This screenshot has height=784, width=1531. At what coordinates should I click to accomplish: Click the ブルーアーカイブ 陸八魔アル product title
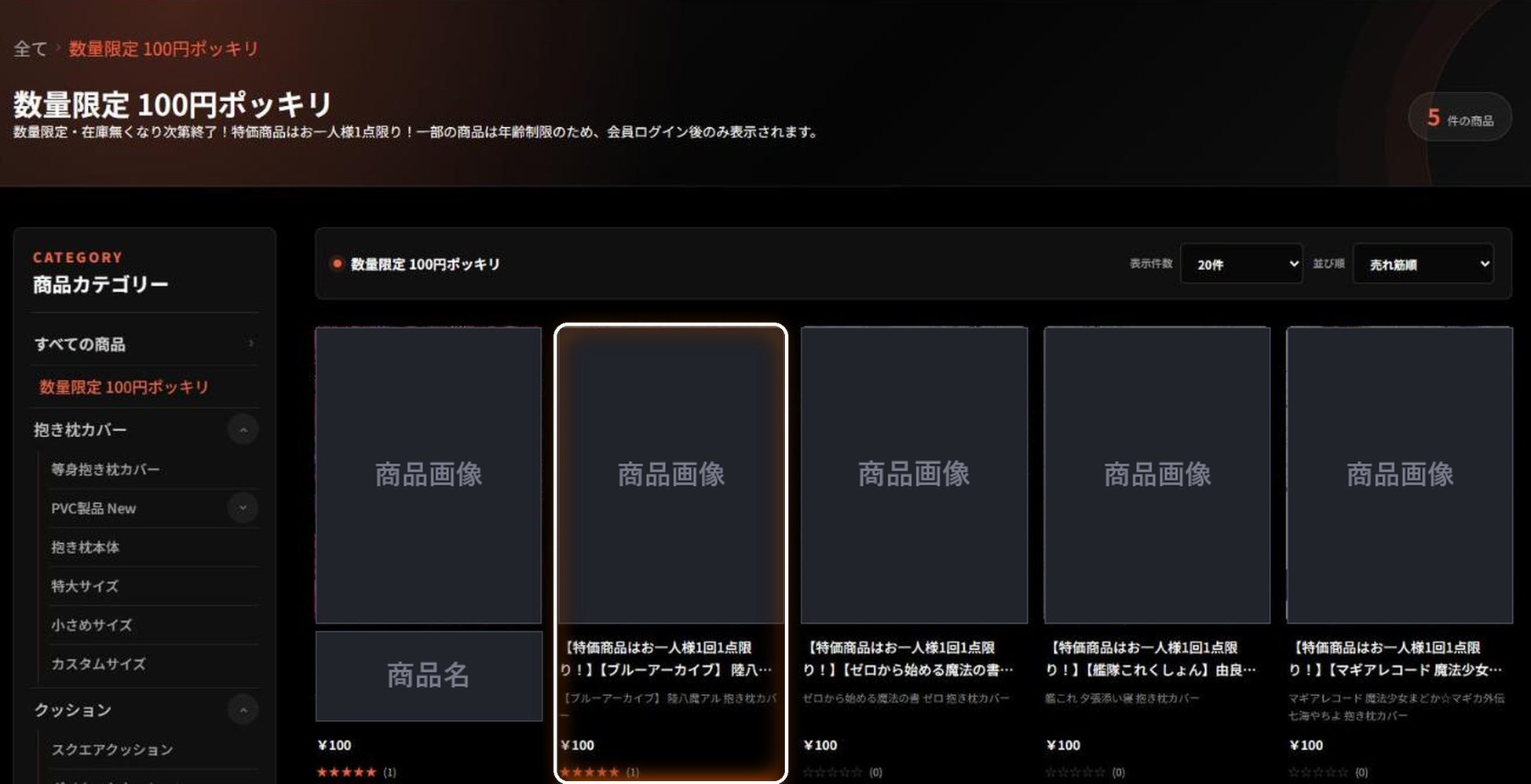[666, 658]
